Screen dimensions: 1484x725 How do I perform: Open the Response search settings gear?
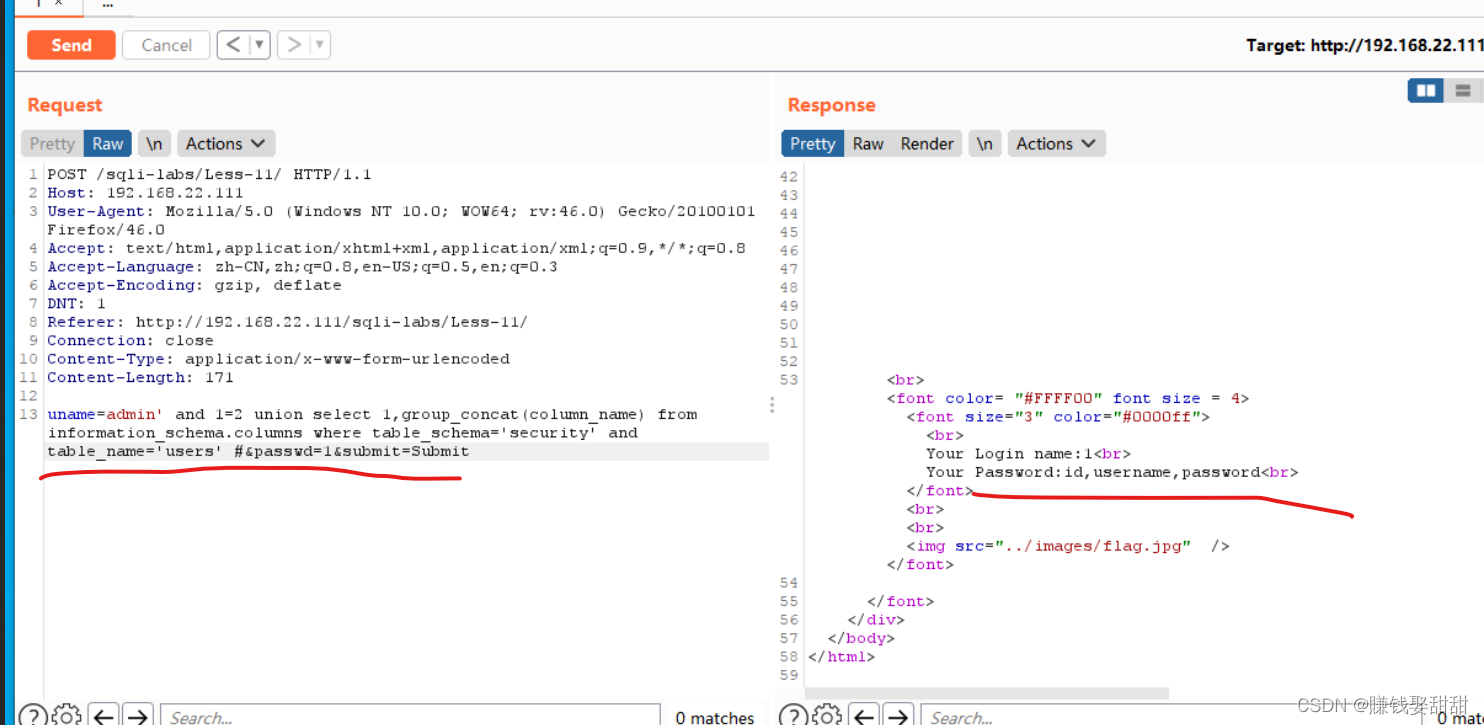pos(827,716)
